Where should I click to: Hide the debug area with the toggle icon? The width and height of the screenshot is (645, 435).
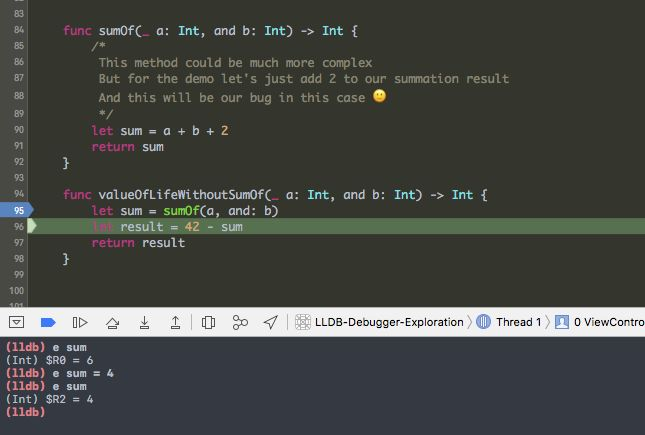click(x=16, y=322)
